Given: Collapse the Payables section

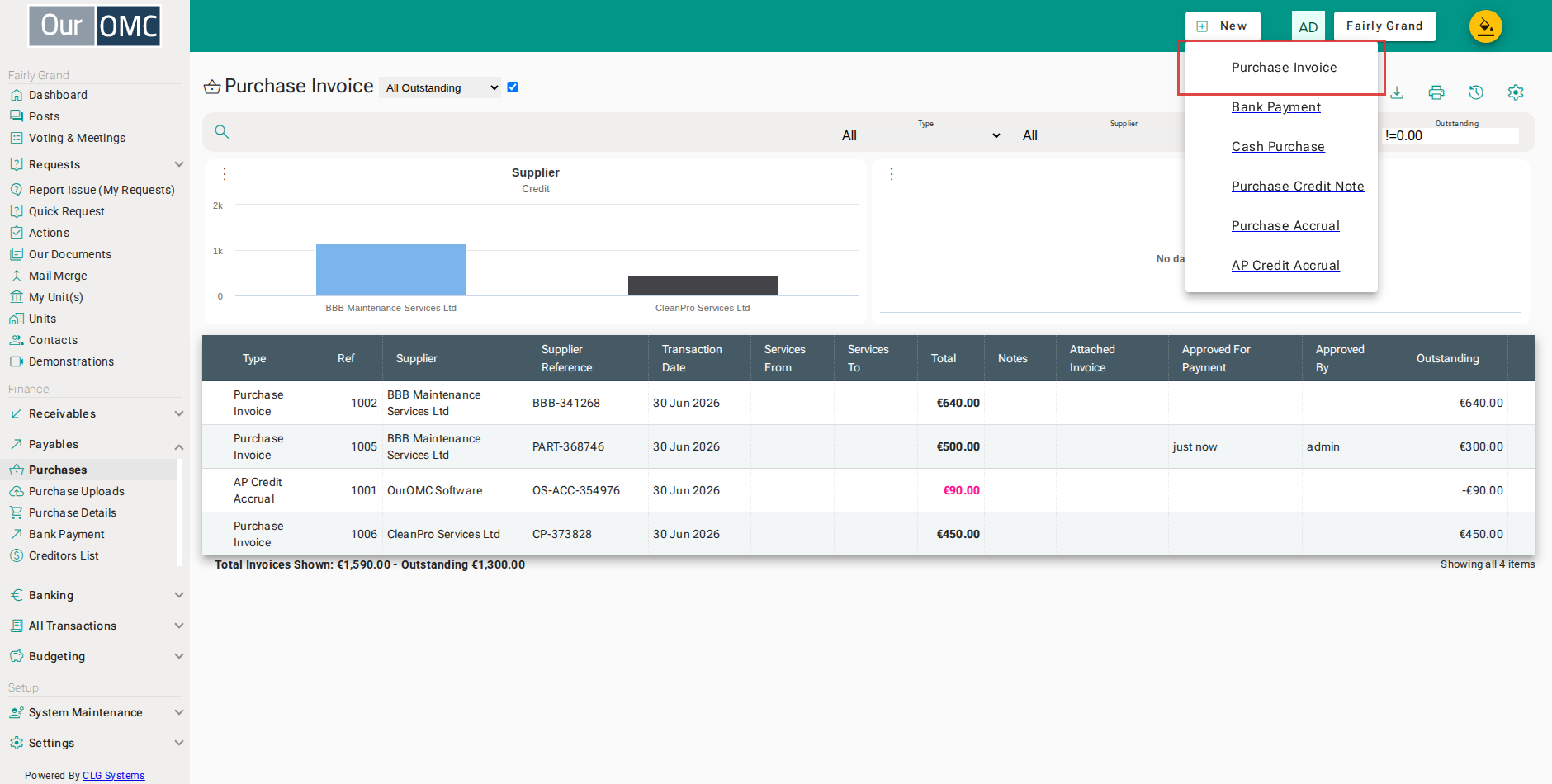Looking at the screenshot, I should pos(95,444).
